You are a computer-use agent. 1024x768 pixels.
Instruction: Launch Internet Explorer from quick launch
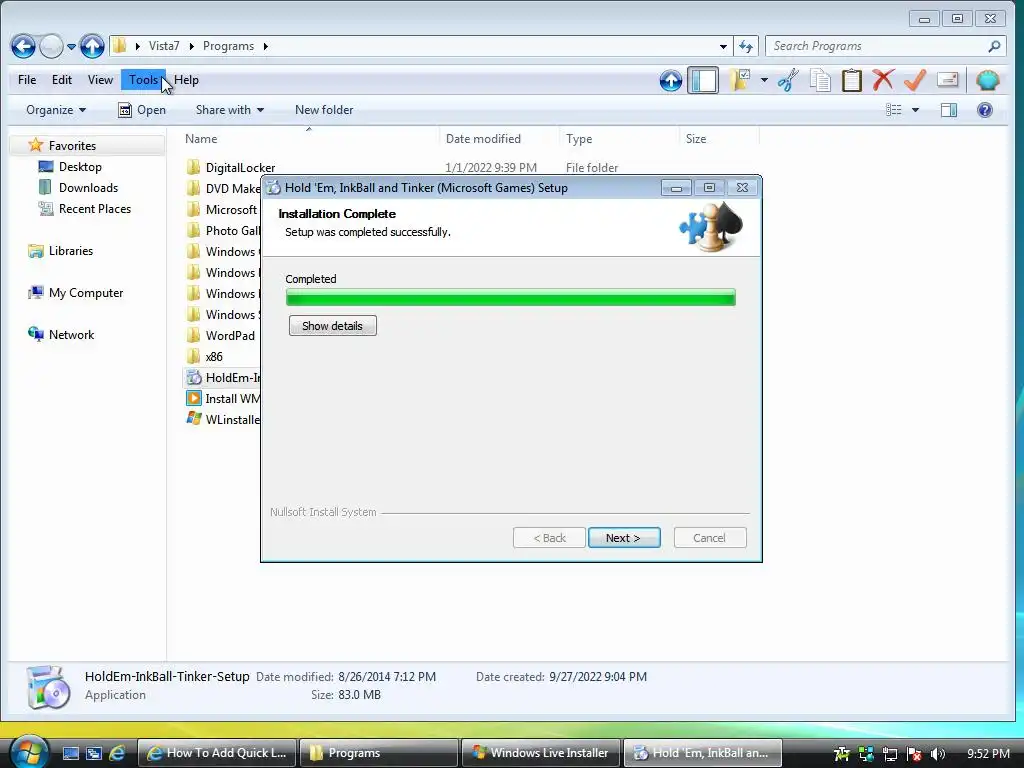pyautogui.click(x=117, y=753)
